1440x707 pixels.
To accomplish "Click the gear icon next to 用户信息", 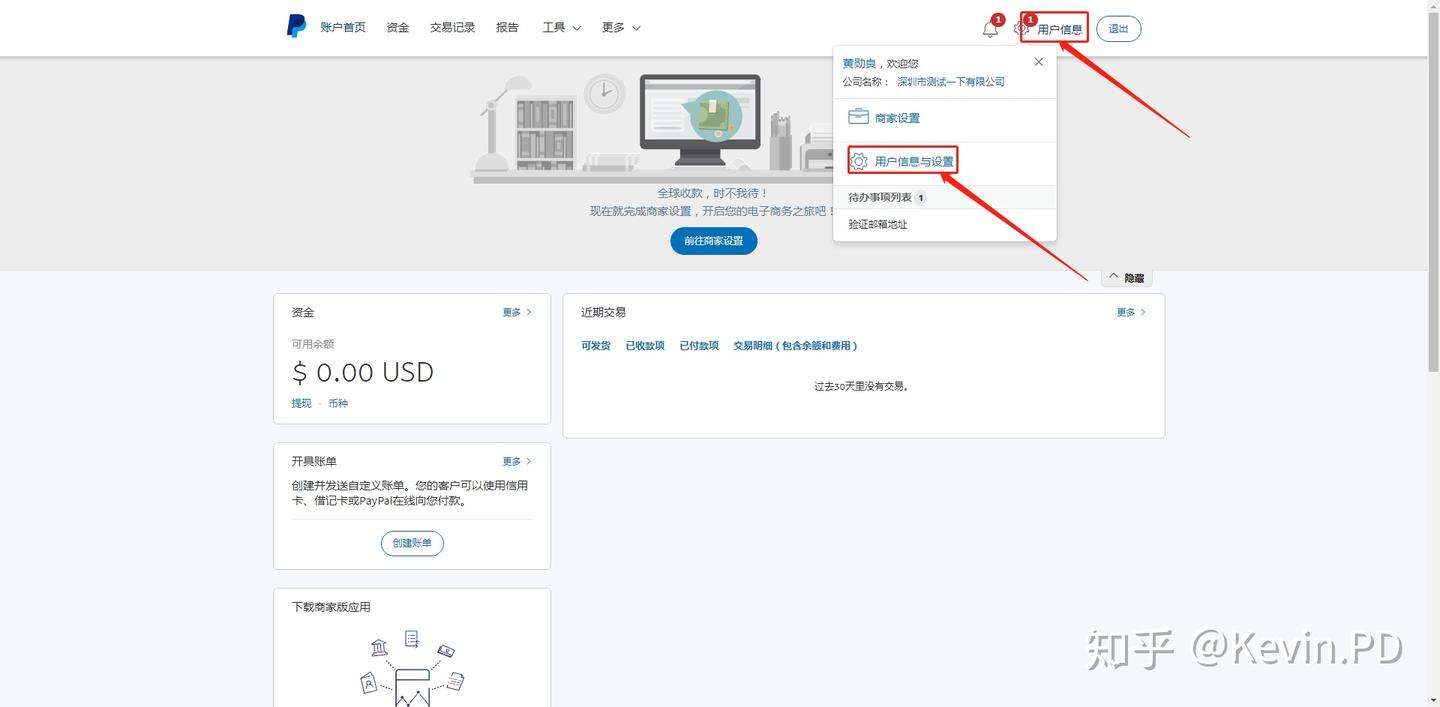I will coord(1020,29).
